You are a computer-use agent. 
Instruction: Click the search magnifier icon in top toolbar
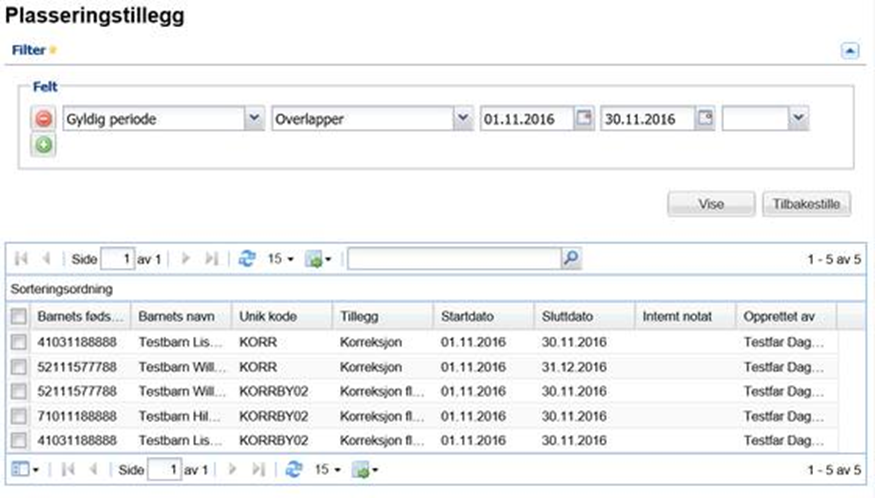click(570, 258)
